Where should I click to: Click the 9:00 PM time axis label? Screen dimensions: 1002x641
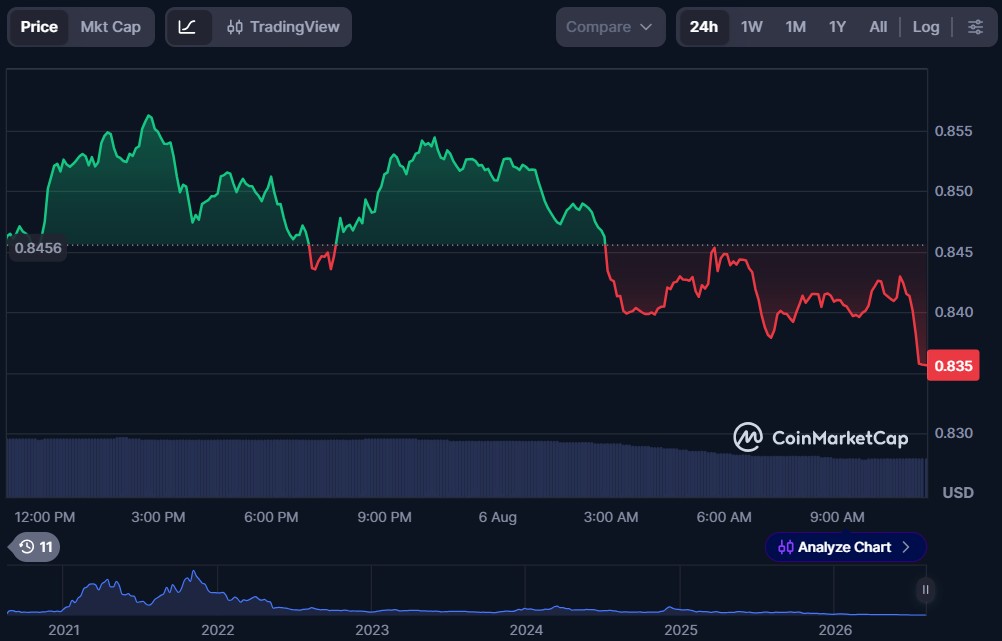(x=384, y=517)
